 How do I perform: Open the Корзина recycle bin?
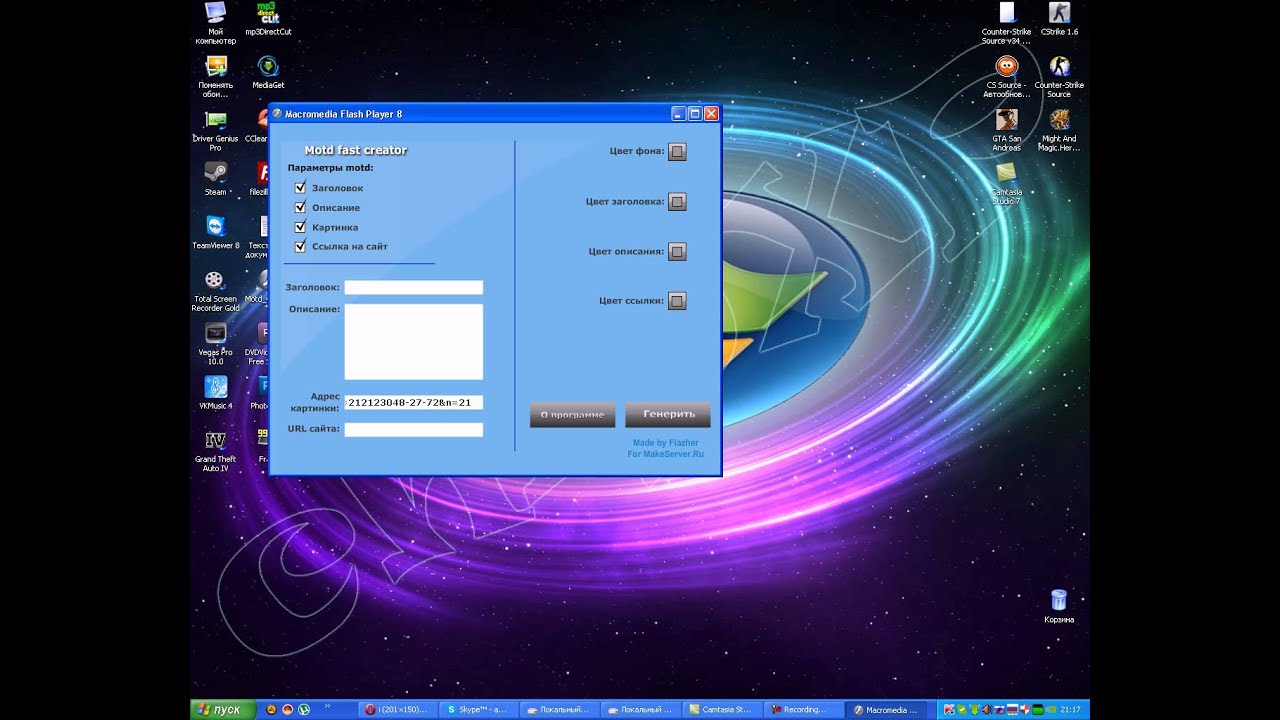1059,606
